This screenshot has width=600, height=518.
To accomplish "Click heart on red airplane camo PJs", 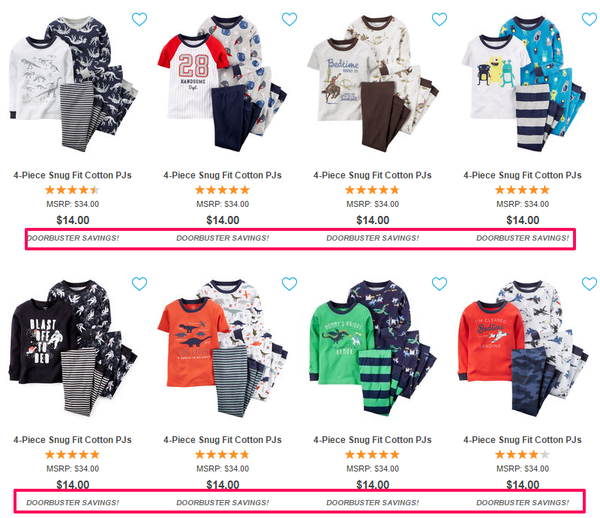I will (589, 284).
